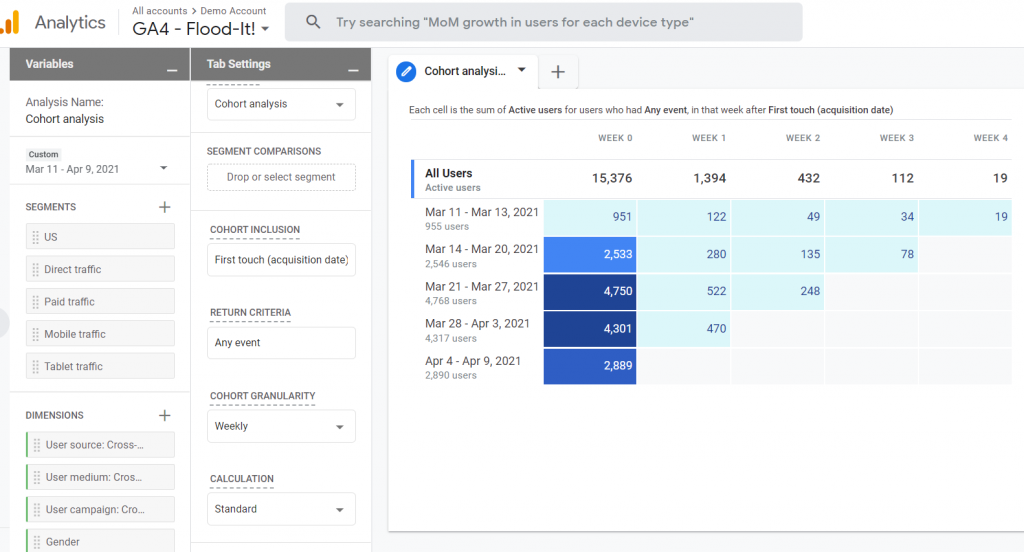This screenshot has width=1024, height=552.
Task: Minimize the Tab Settings panel
Action: (x=352, y=70)
